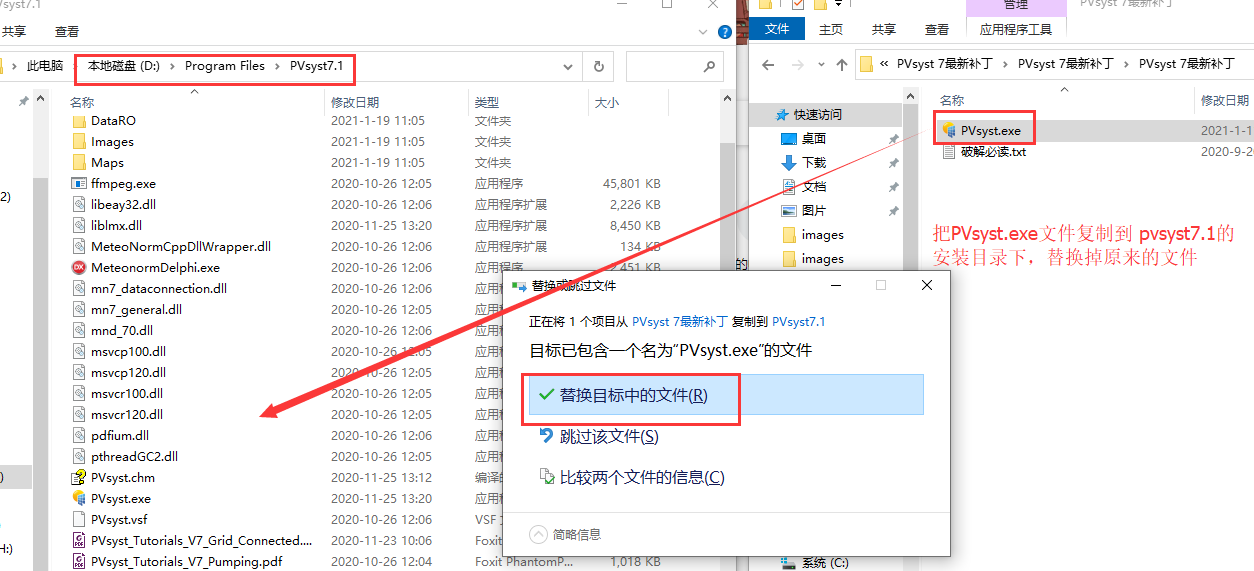Open the 文件 tab in right window
This screenshot has width=1254, height=571.
pos(777,30)
